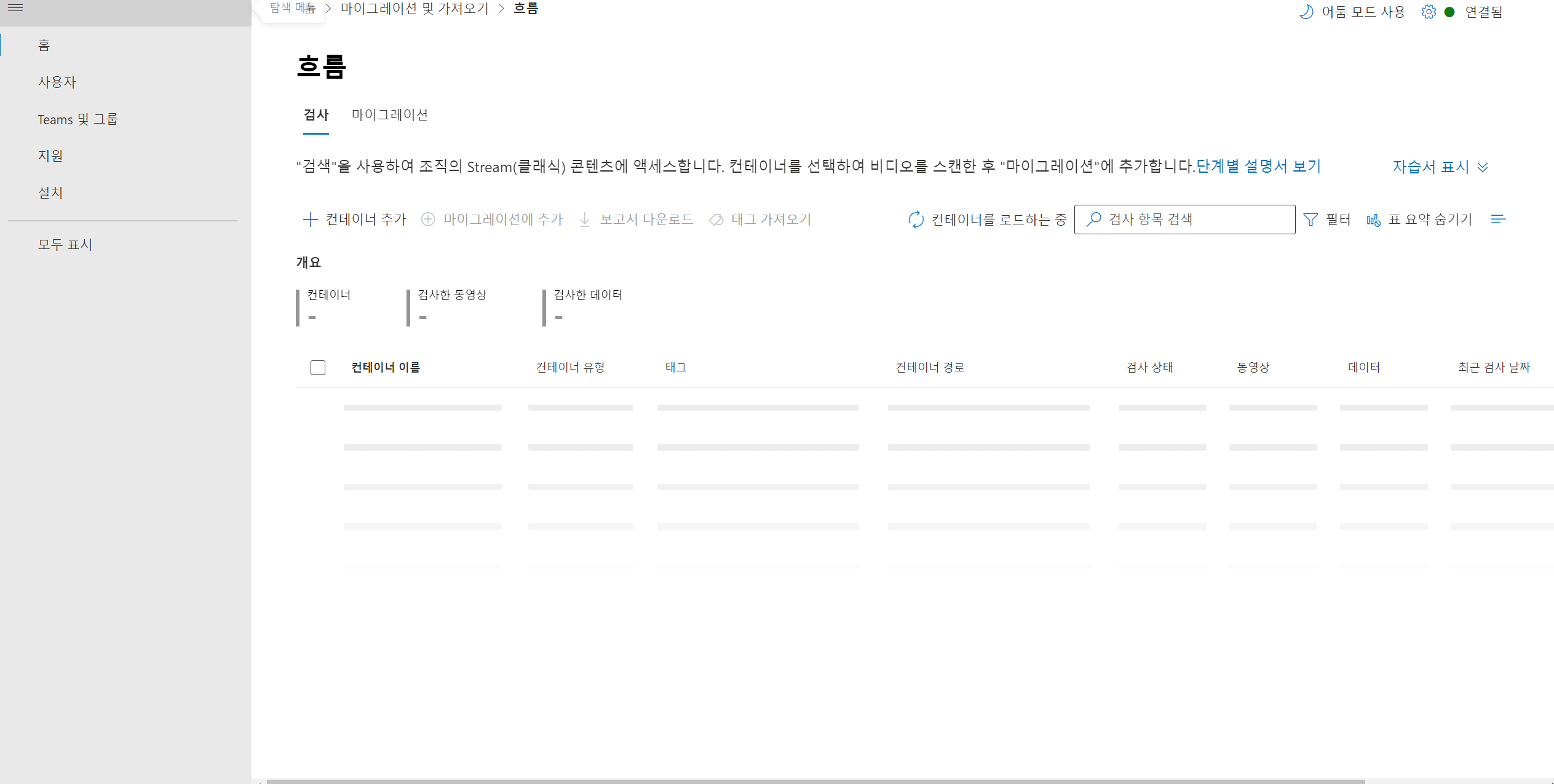
Task: Open 사용자 in left navigation
Action: [x=57, y=82]
